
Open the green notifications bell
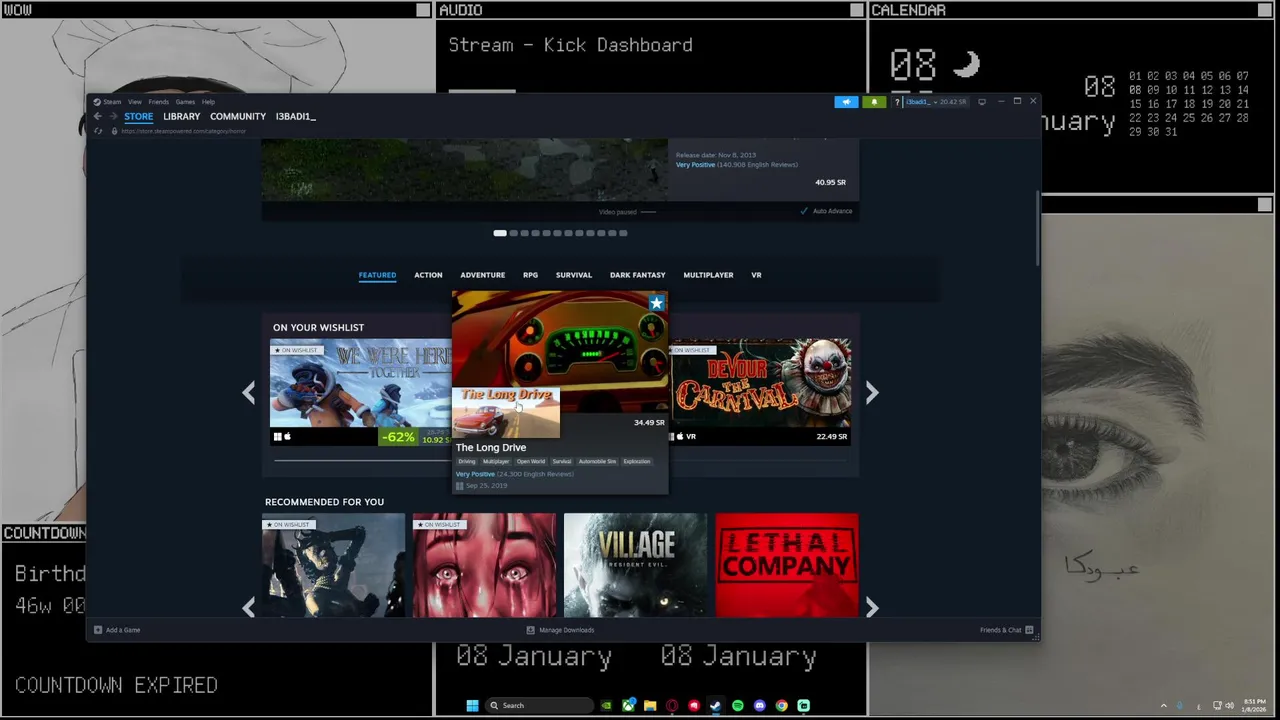[x=874, y=101]
